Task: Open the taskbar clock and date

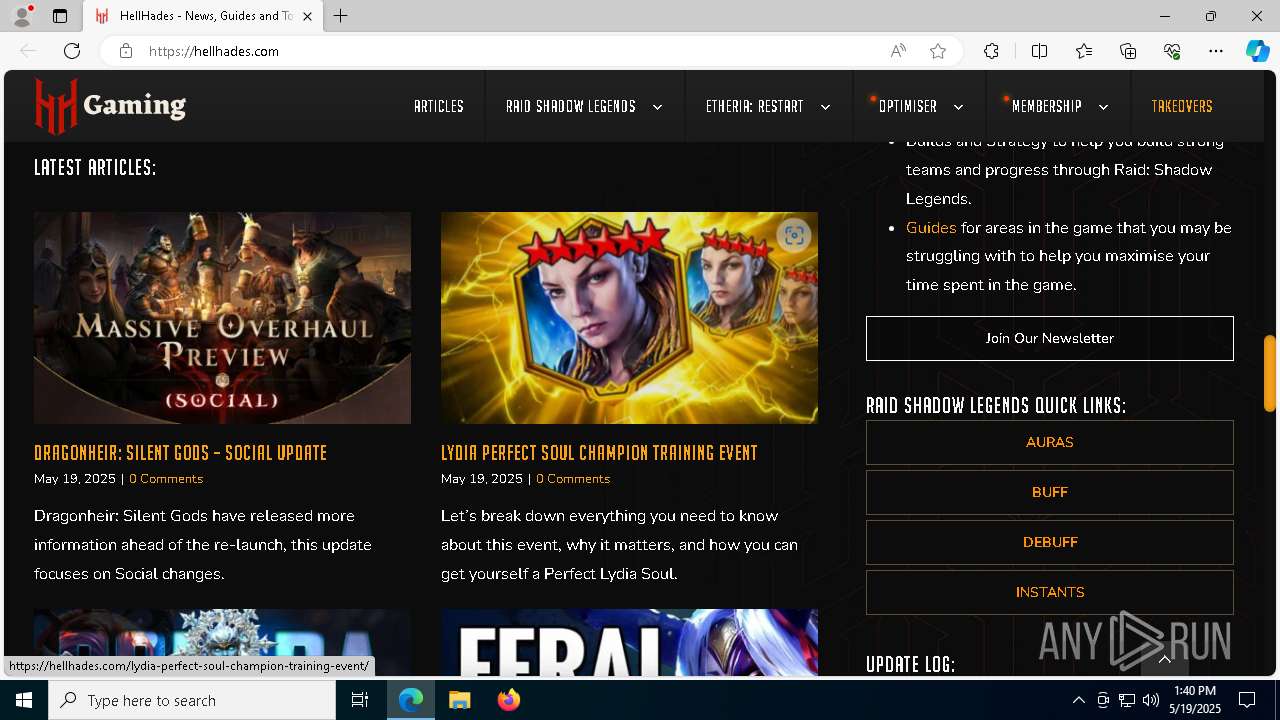Action: pos(1194,700)
